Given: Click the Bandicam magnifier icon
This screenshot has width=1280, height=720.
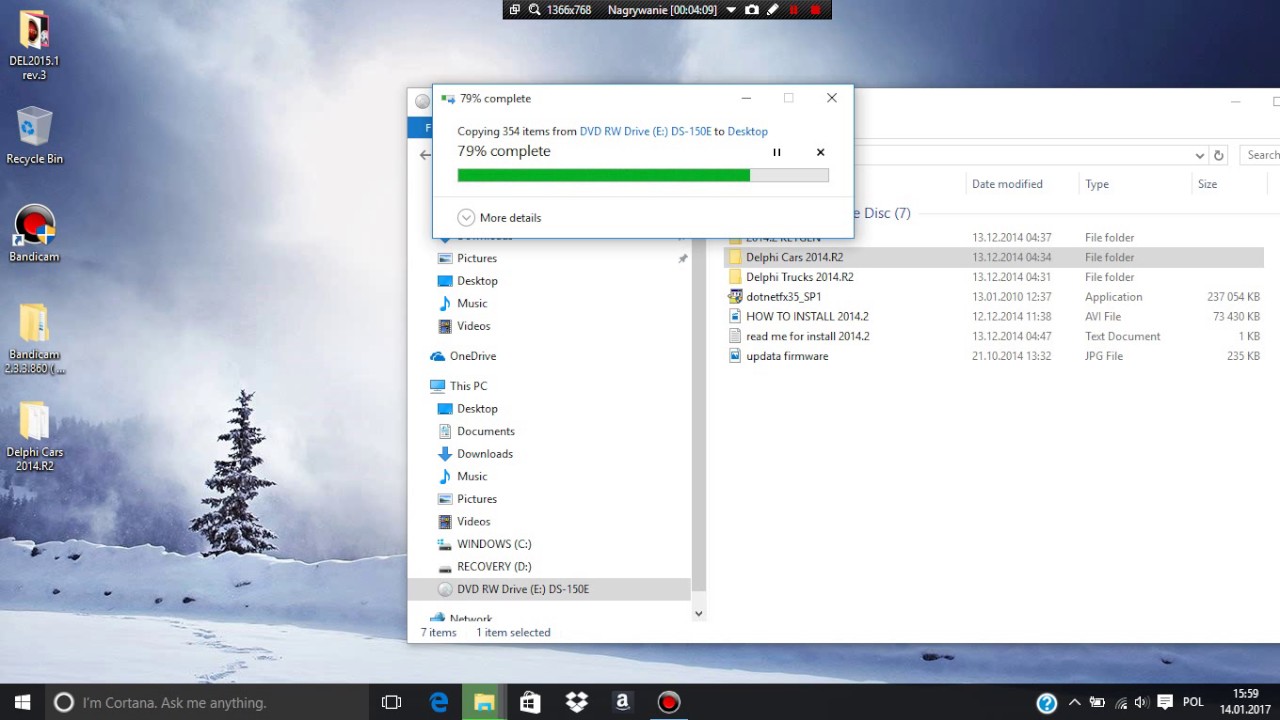Looking at the screenshot, I should coord(535,9).
